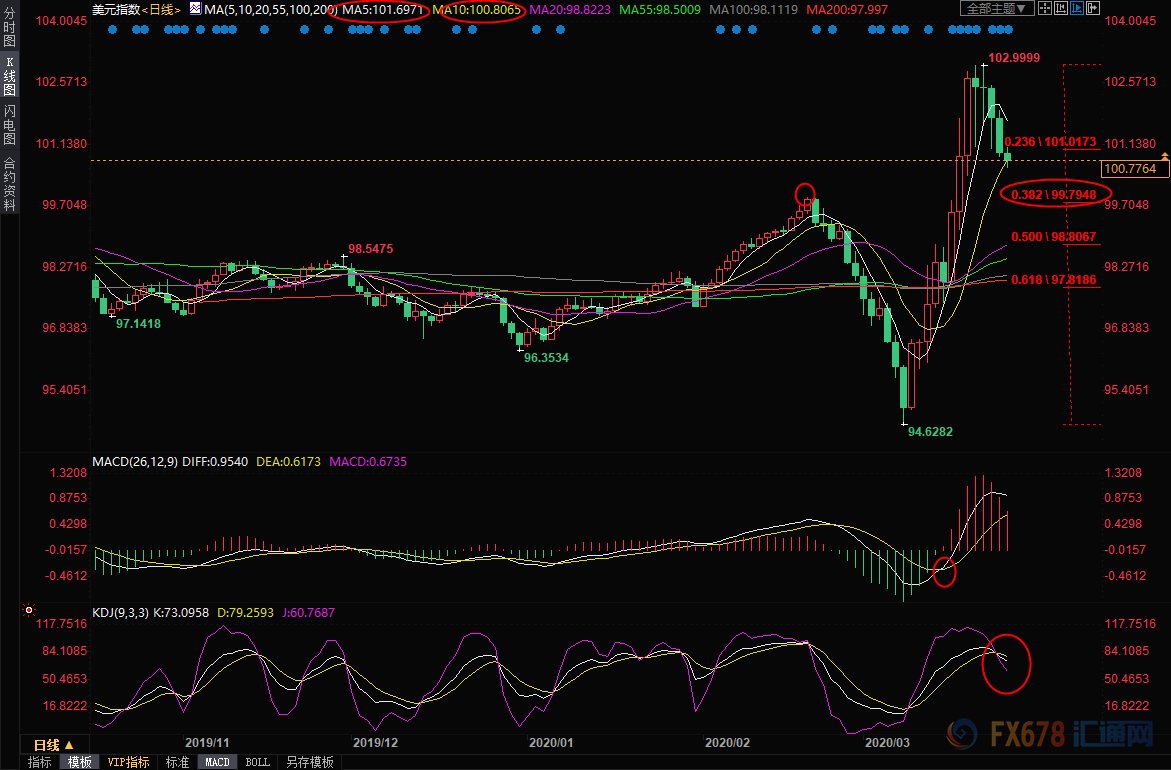Click the blue highlighted play-axis icon
This screenshot has height=770, width=1171.
click(1077, 8)
